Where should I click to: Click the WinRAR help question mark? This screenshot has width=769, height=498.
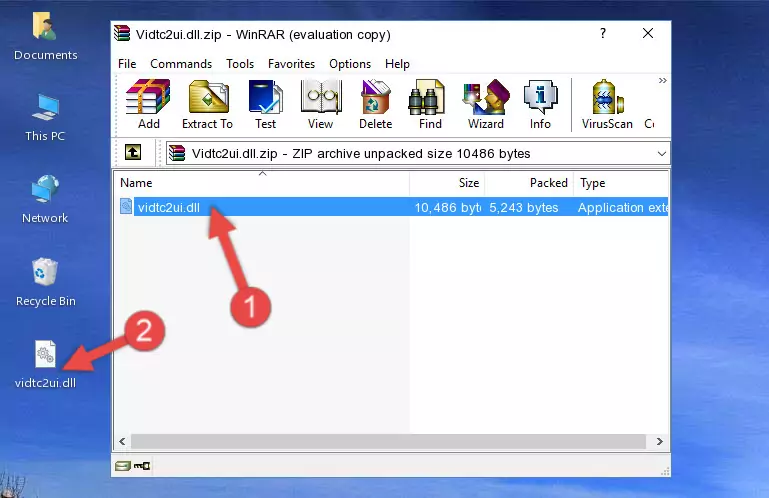603,33
